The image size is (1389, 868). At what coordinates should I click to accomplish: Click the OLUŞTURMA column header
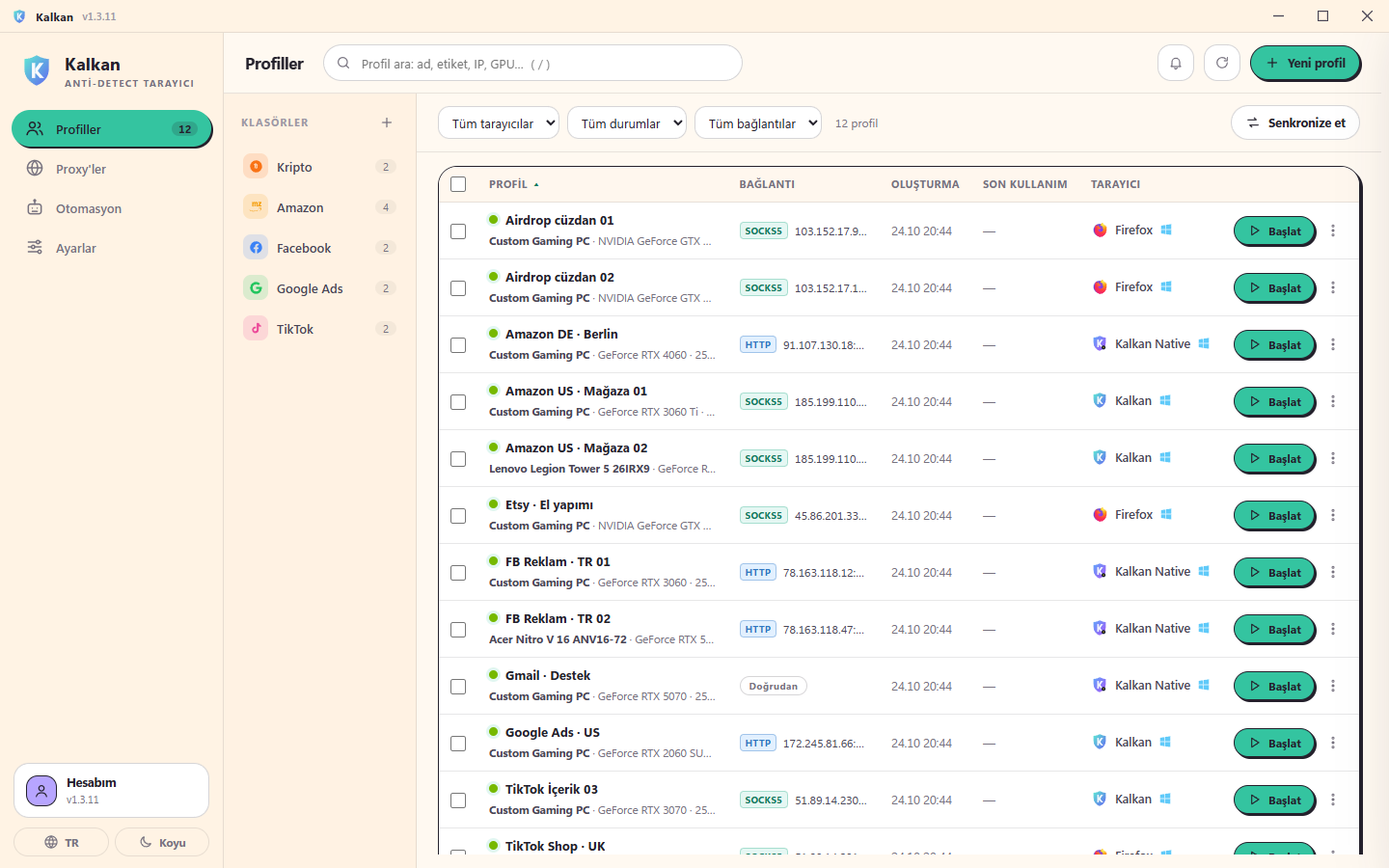[x=925, y=184]
